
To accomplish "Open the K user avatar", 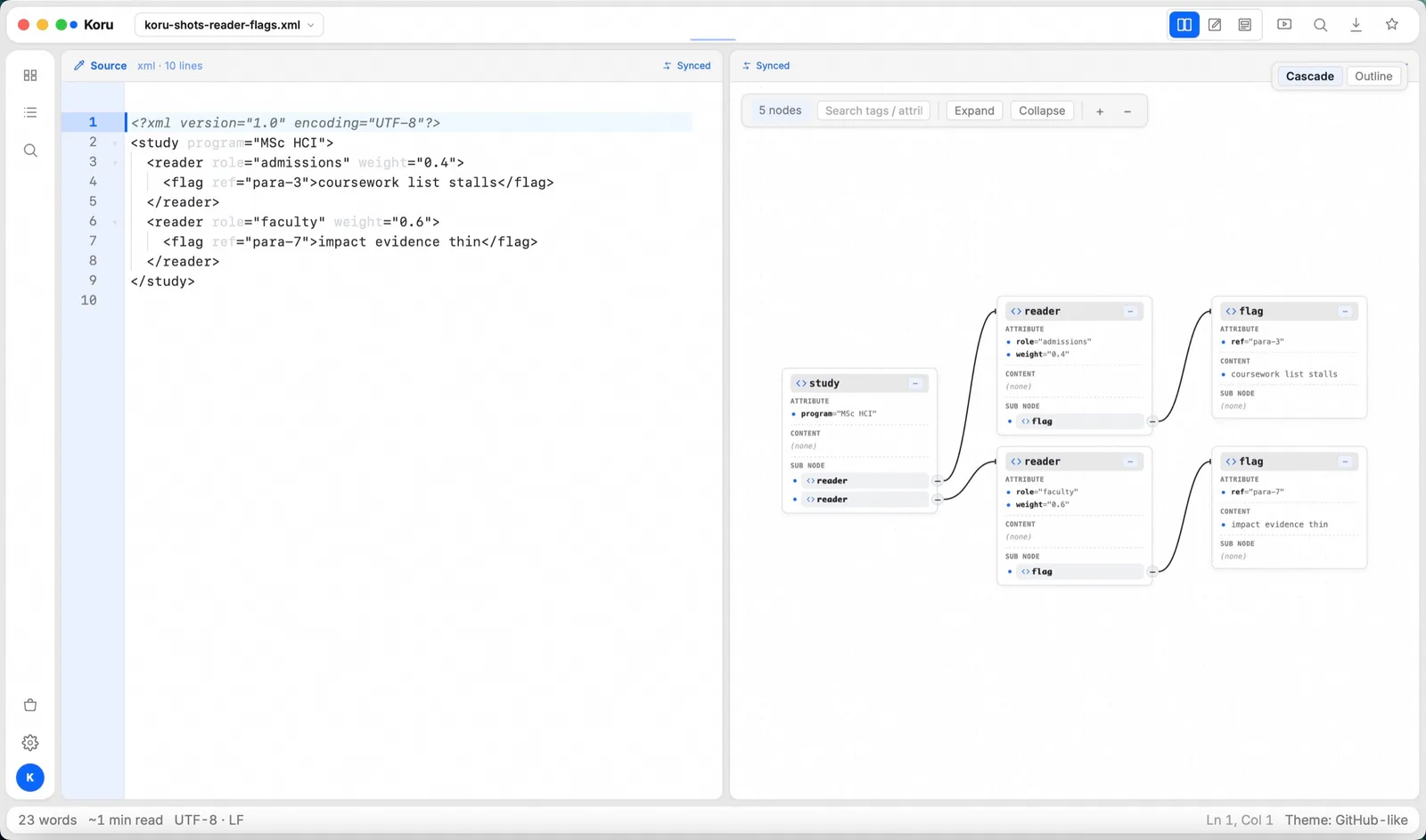I will click(x=30, y=778).
